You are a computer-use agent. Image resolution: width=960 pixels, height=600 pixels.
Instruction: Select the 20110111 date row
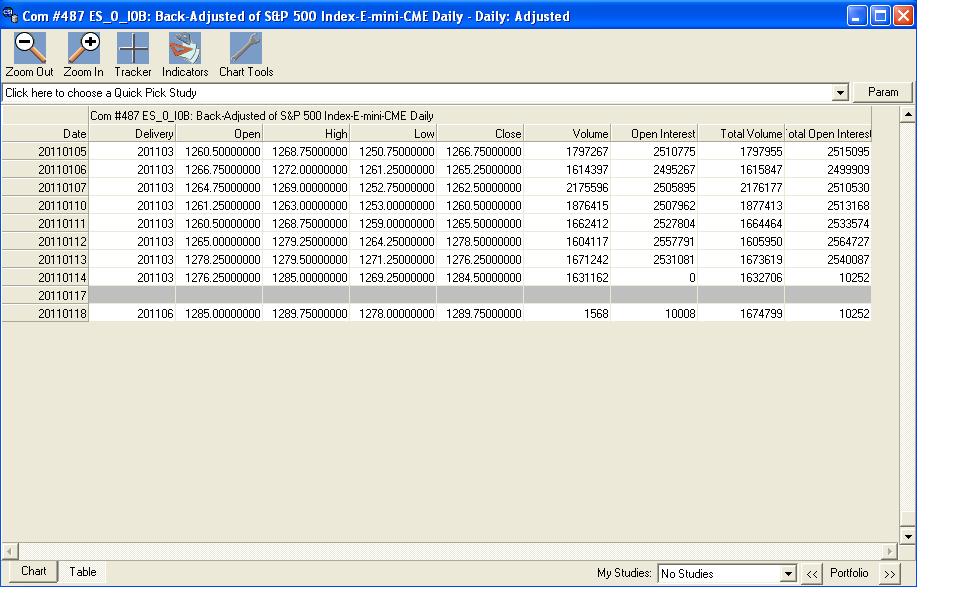pyautogui.click(x=45, y=223)
